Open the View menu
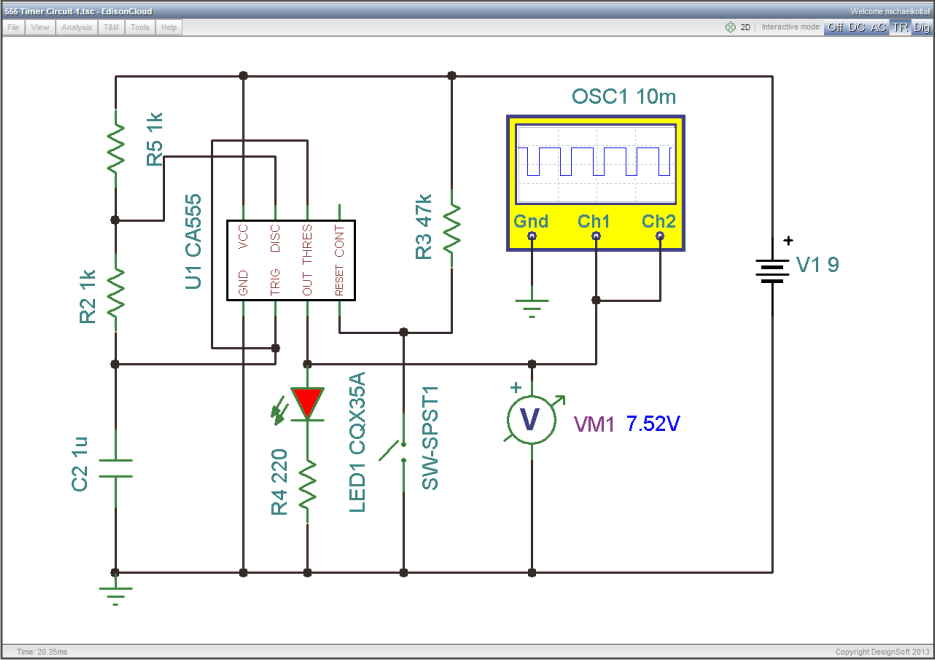935x660 pixels. (x=40, y=27)
